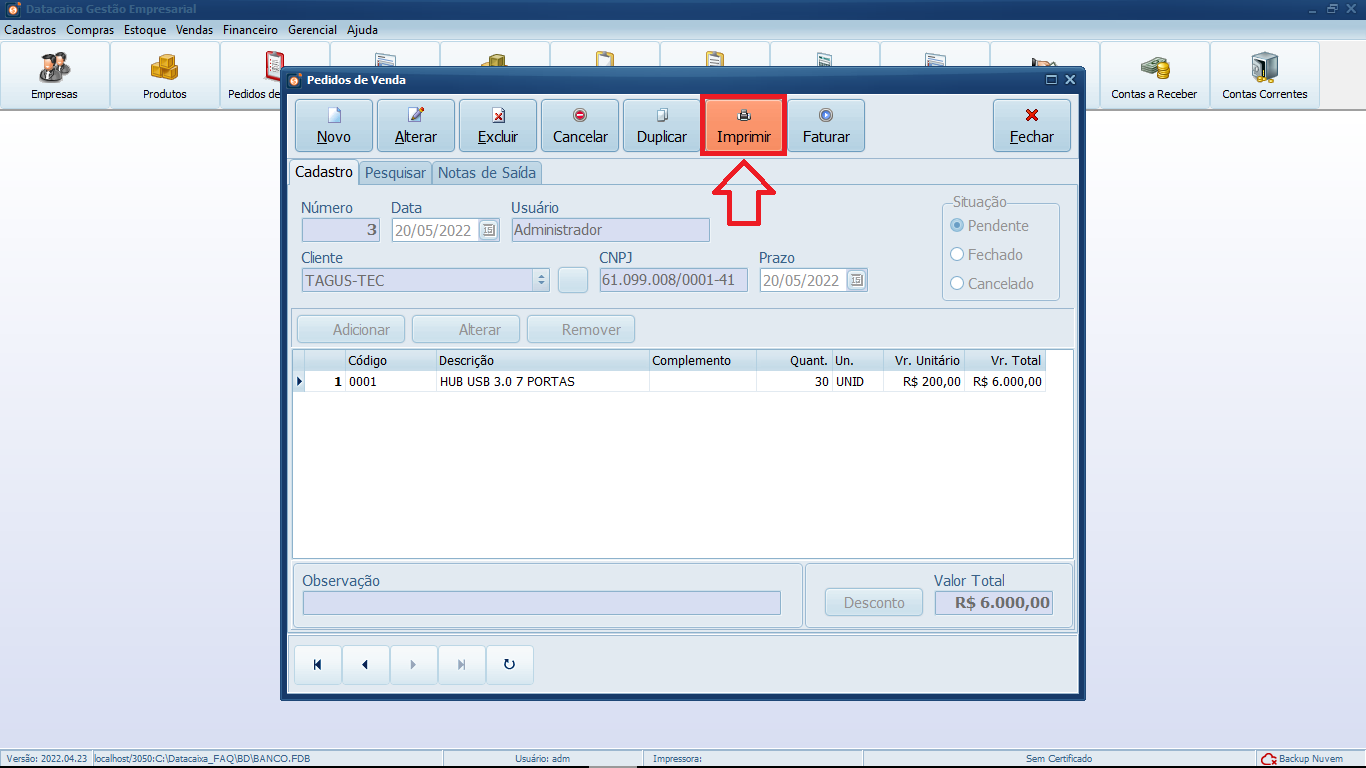Click Duplicar to copy the order
This screenshot has width=1366, height=768.
point(661,126)
